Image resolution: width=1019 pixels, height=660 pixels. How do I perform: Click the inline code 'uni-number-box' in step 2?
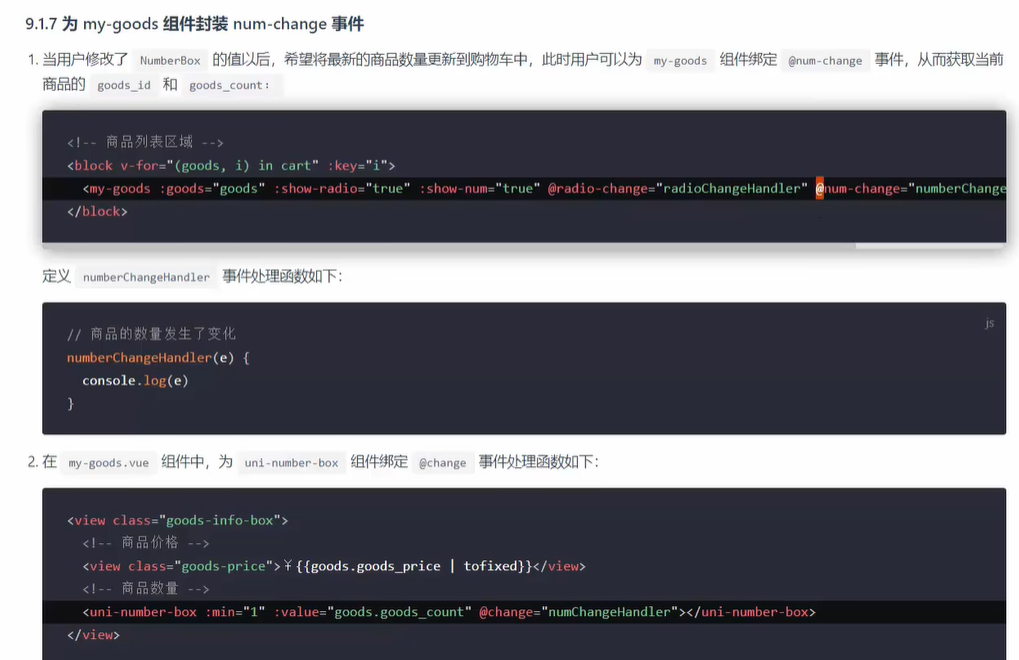click(291, 463)
